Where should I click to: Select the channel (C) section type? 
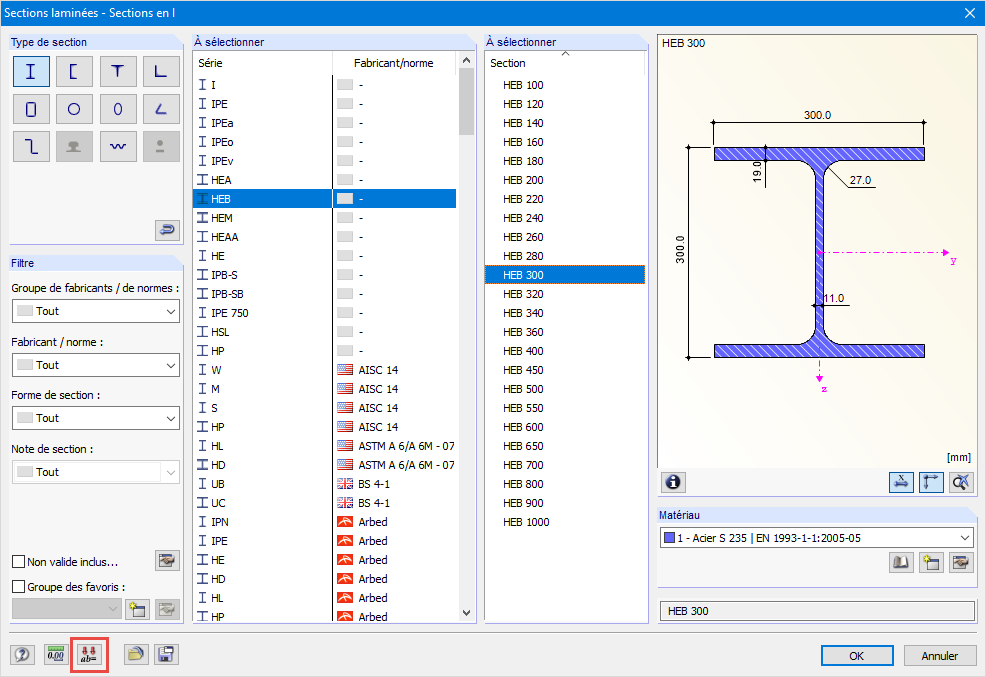(74, 71)
